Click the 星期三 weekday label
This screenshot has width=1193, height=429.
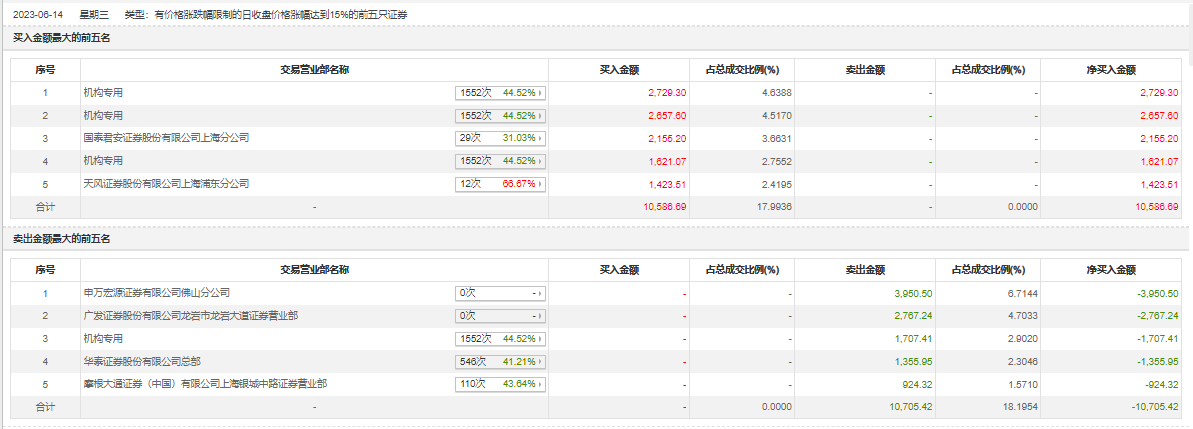pyautogui.click(x=94, y=15)
